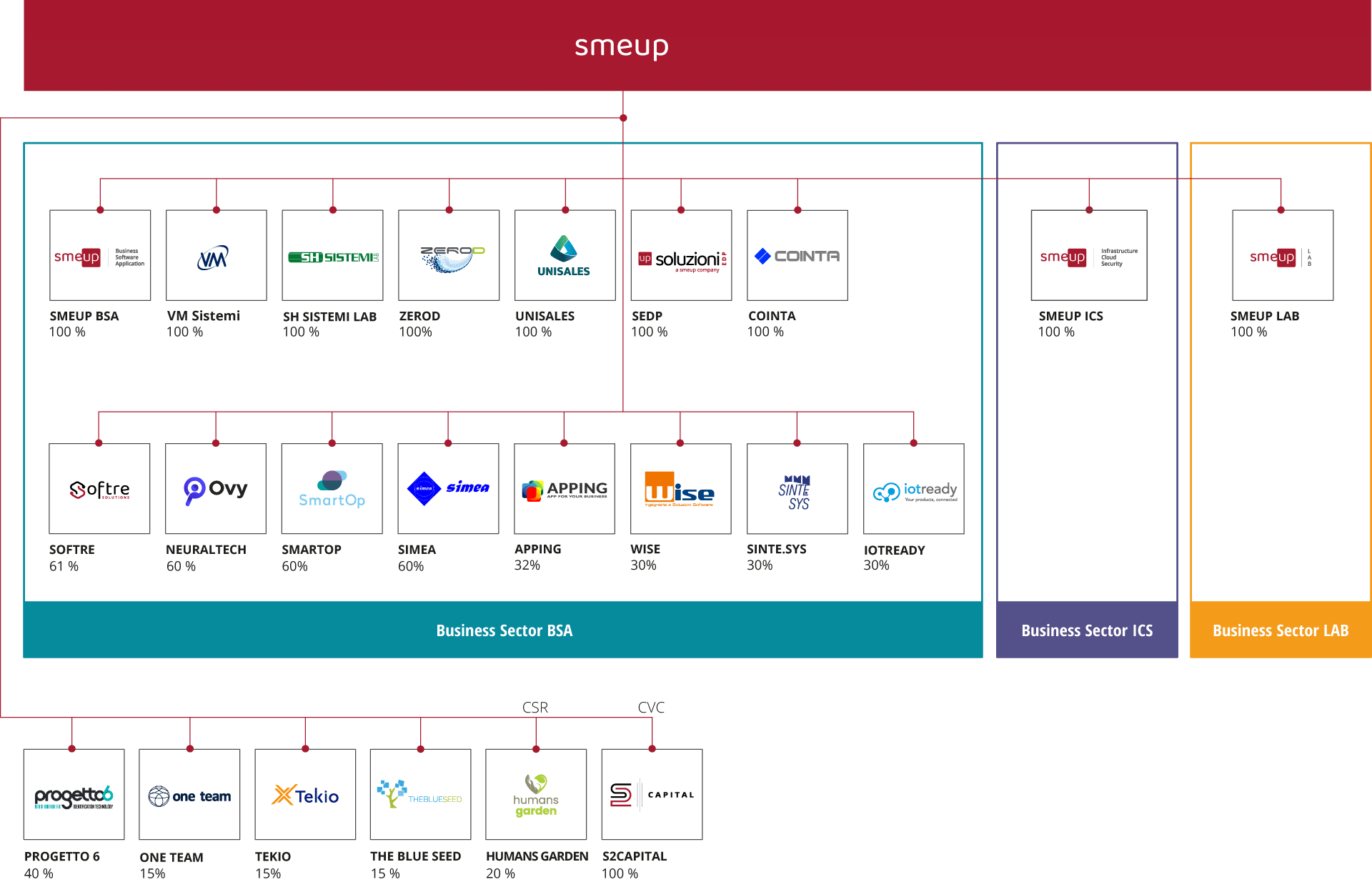Viewport: 1372px width, 882px height.
Task: Click the PROGETTO 6 label
Action: point(62,856)
